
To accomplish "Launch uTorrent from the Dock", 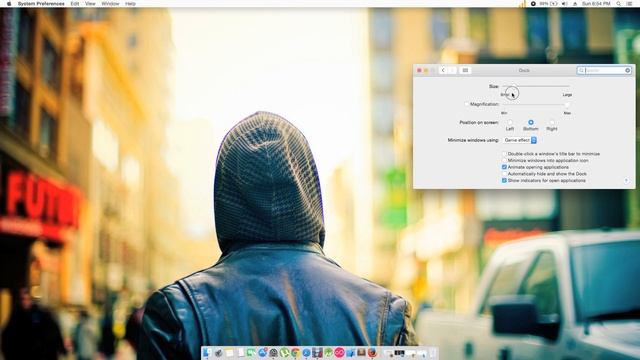I will [284, 352].
